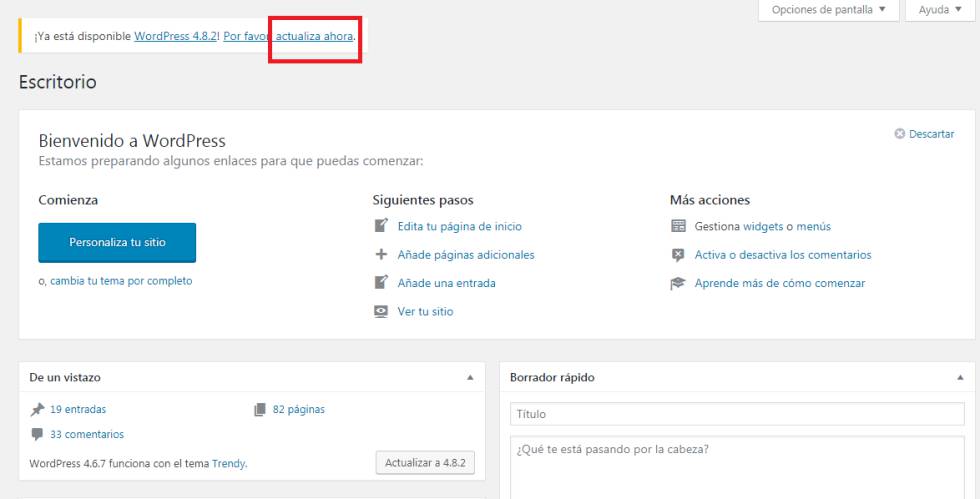Open 'Activa o desactiva los comentarios' link
Viewport: 980px width, 499px height.
coord(782,255)
